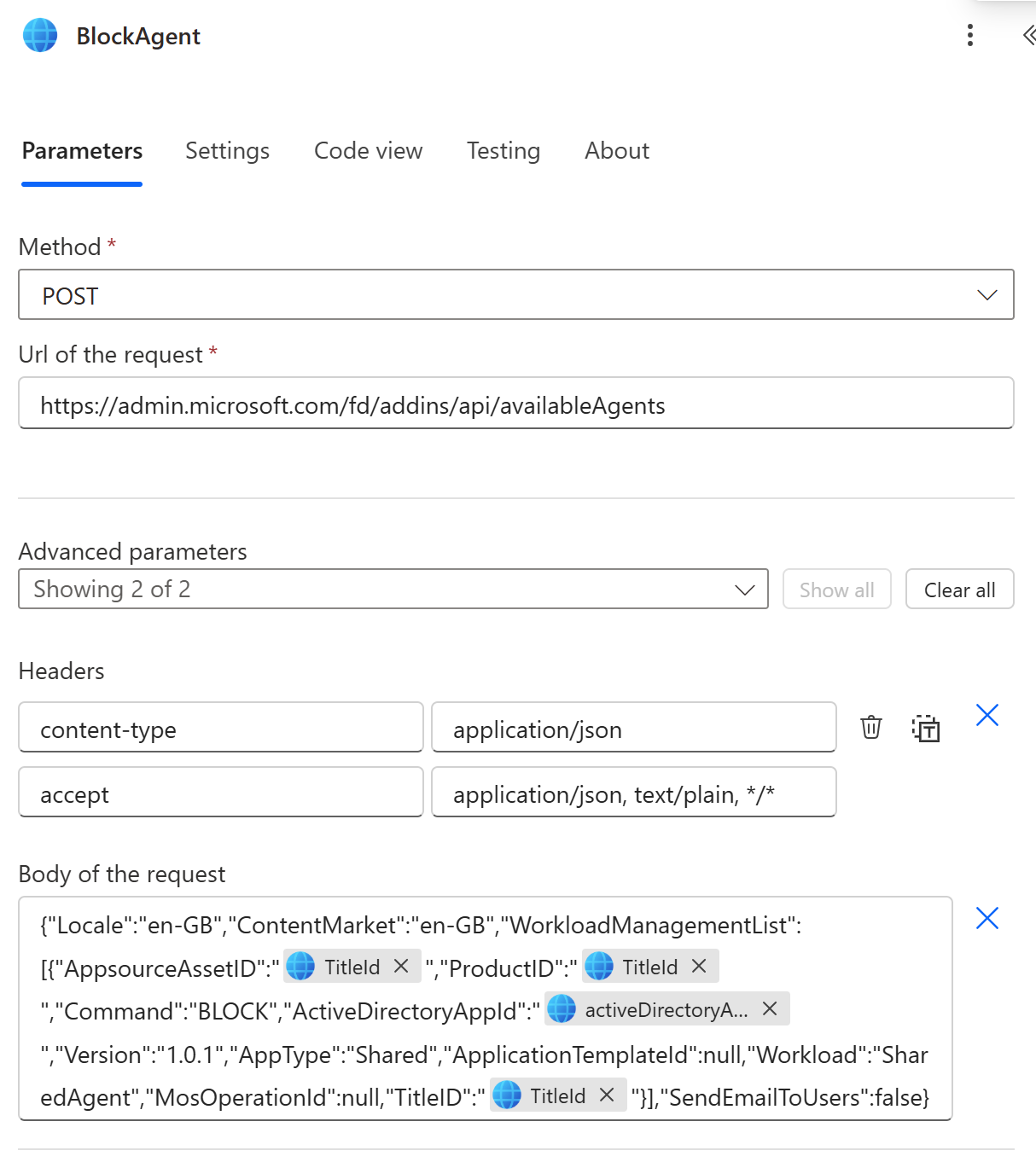
Task: Switch to the Settings tab
Action: pos(227,151)
